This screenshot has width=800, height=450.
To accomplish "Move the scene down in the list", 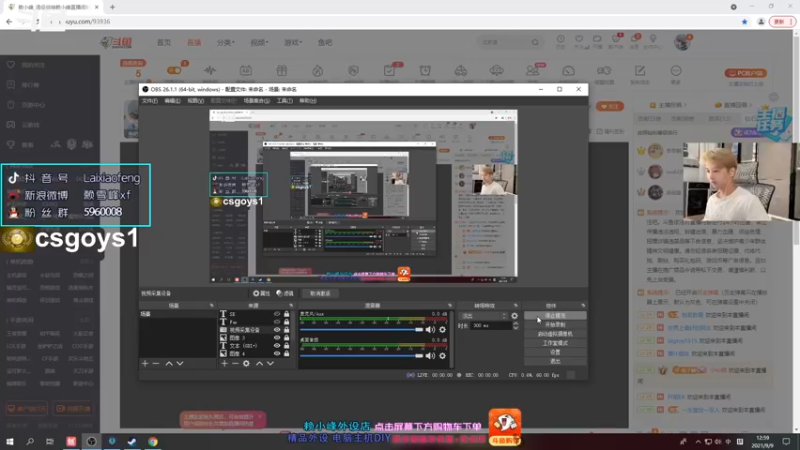I will point(180,363).
